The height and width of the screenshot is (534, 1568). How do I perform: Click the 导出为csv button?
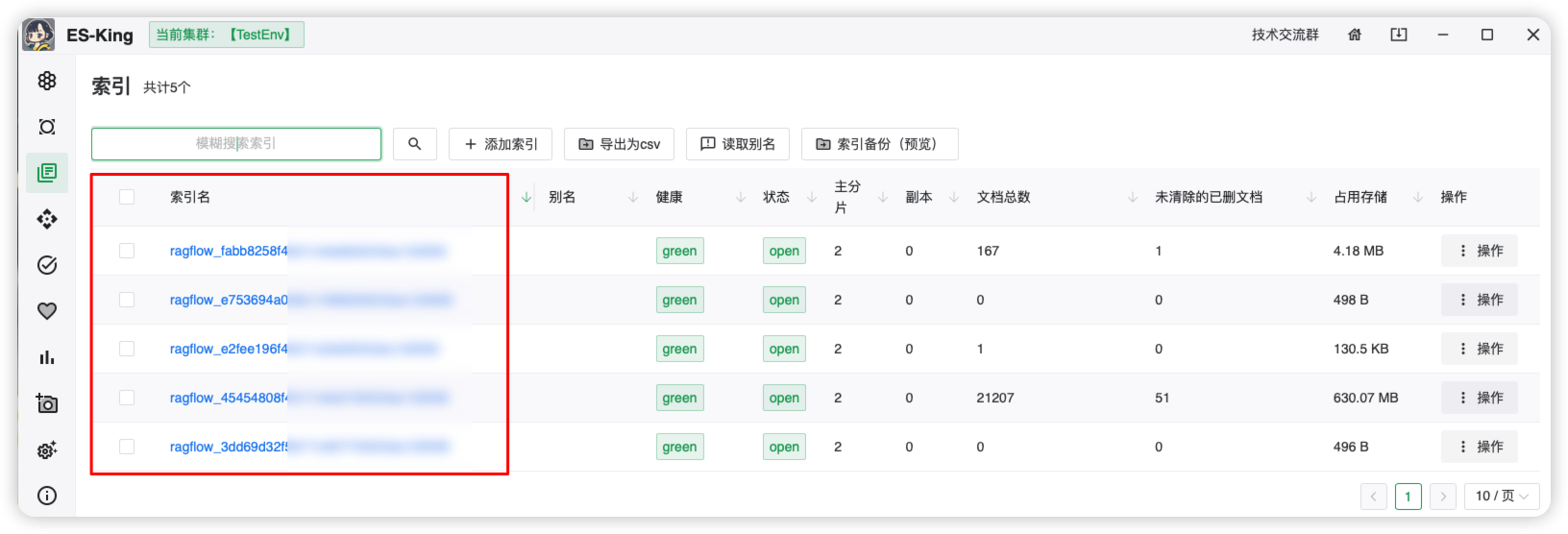point(619,144)
